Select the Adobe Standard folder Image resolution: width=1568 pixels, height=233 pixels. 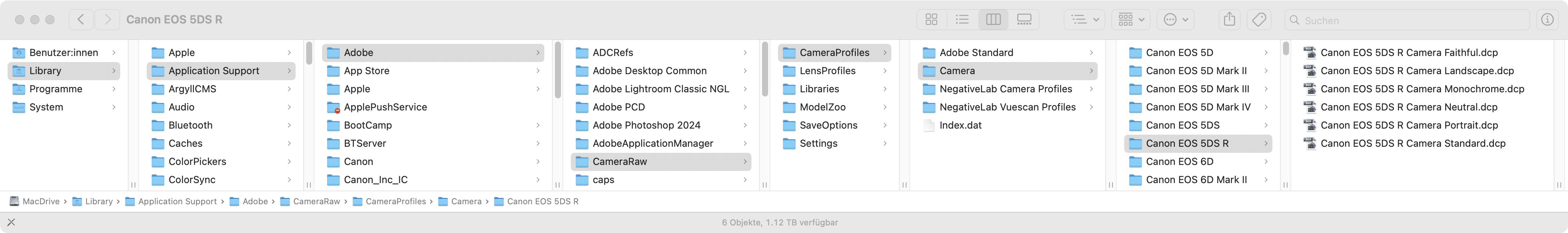click(1007, 52)
